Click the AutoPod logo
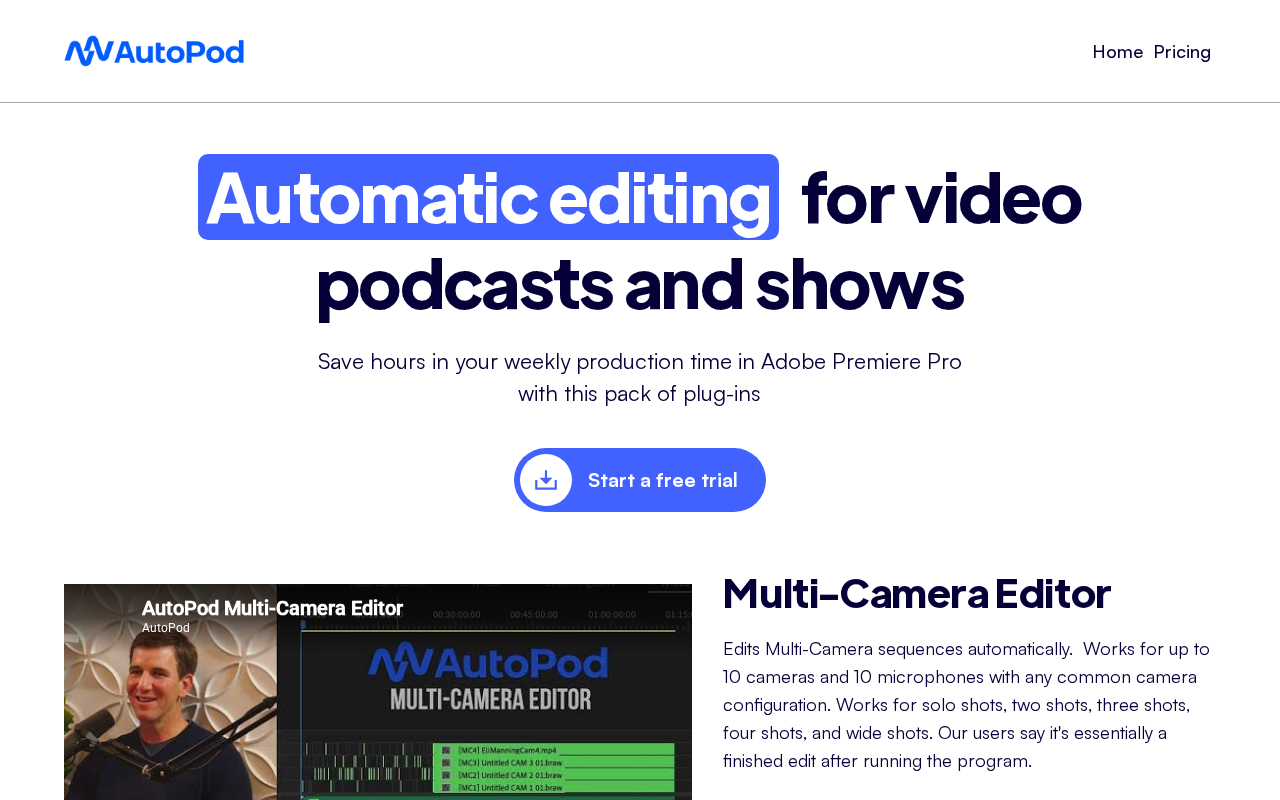Image resolution: width=1280 pixels, height=800 pixels. click(154, 51)
